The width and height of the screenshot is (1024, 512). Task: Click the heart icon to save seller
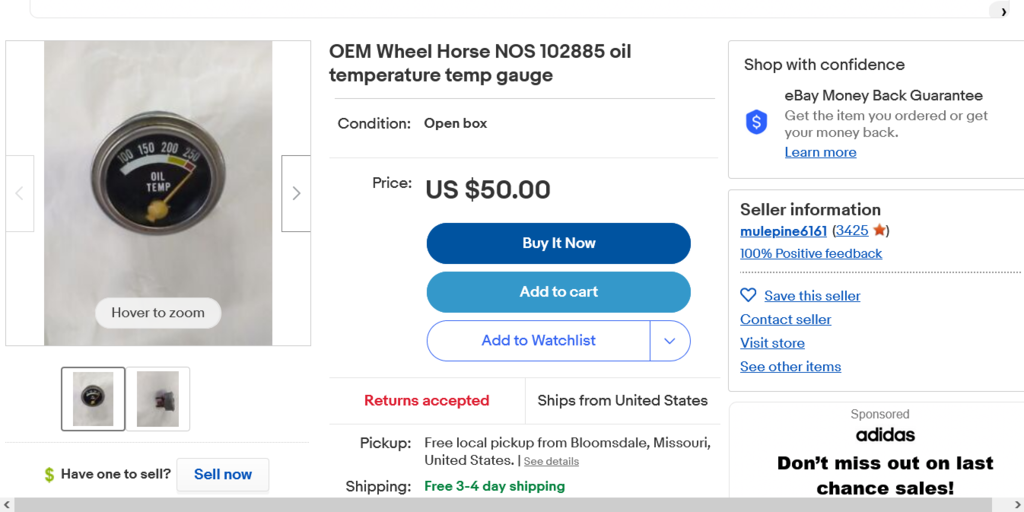tap(748, 295)
